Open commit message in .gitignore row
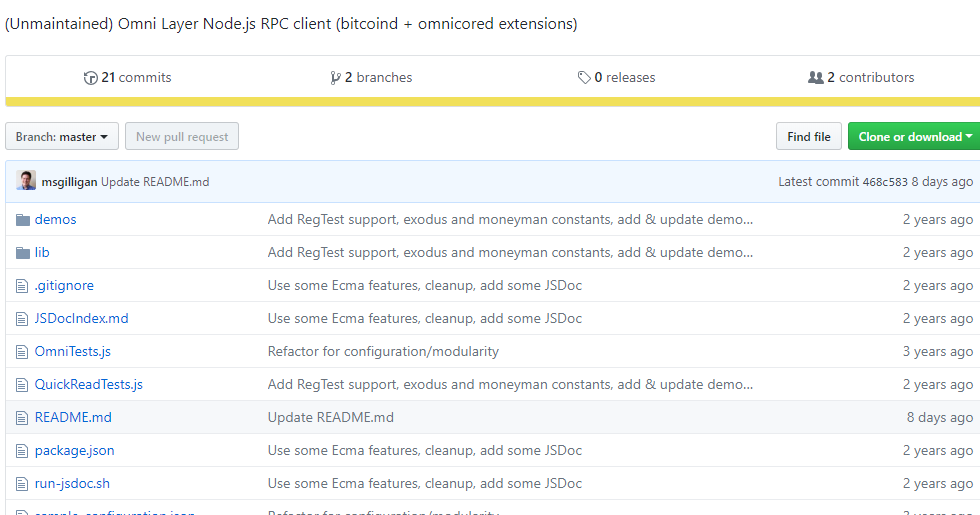Screen dimensions: 980x515 pos(424,286)
